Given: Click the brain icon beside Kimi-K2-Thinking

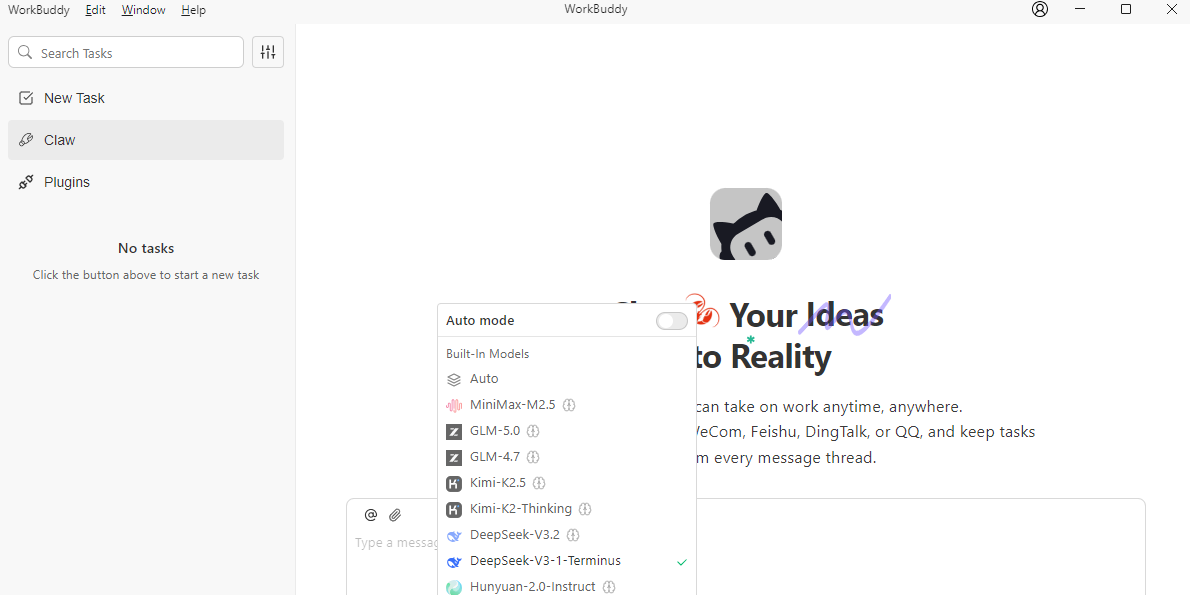Looking at the screenshot, I should [585, 509].
